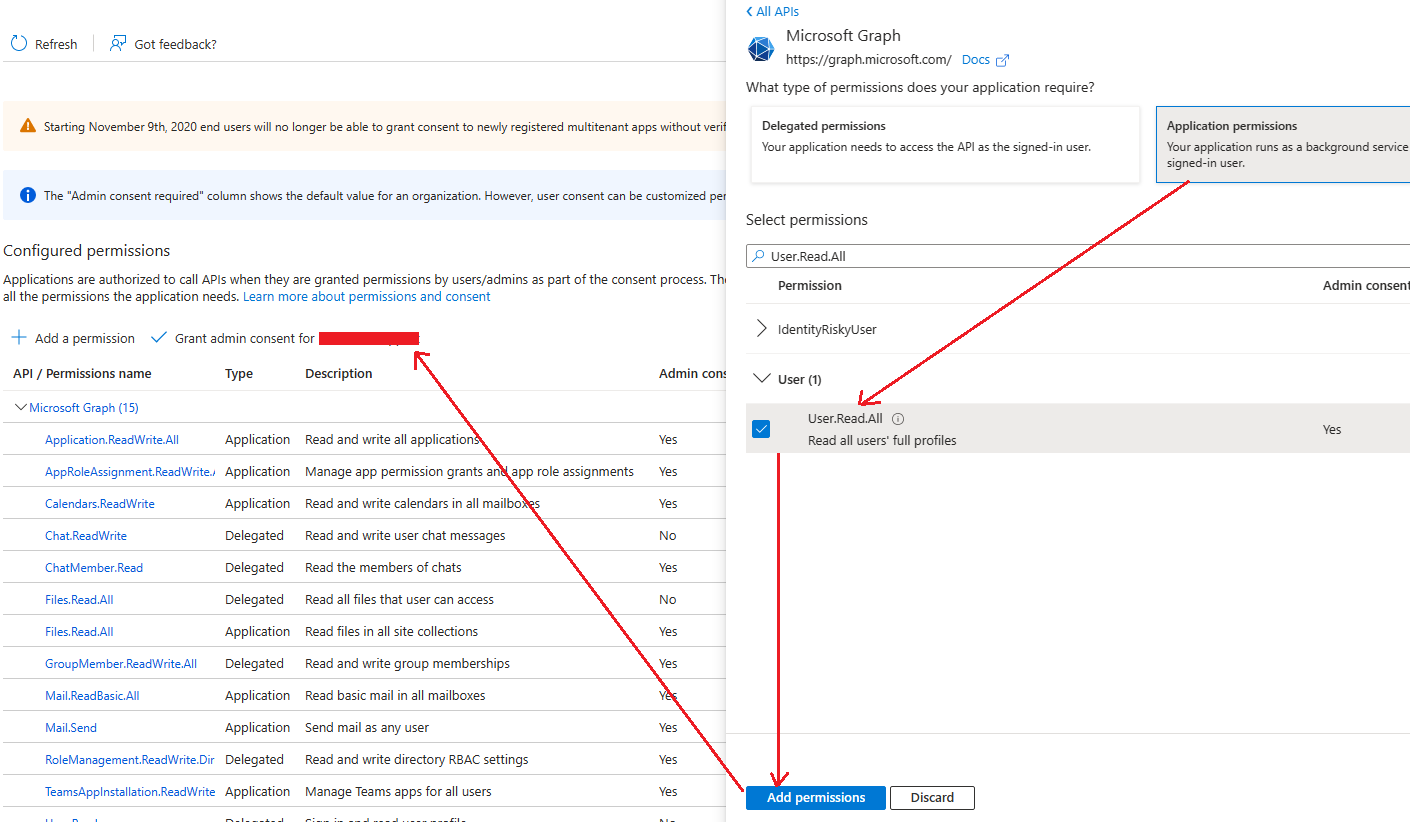Click the Yes value in the User.Read.All row
Viewport: 1410px width, 822px height.
coord(1332,429)
